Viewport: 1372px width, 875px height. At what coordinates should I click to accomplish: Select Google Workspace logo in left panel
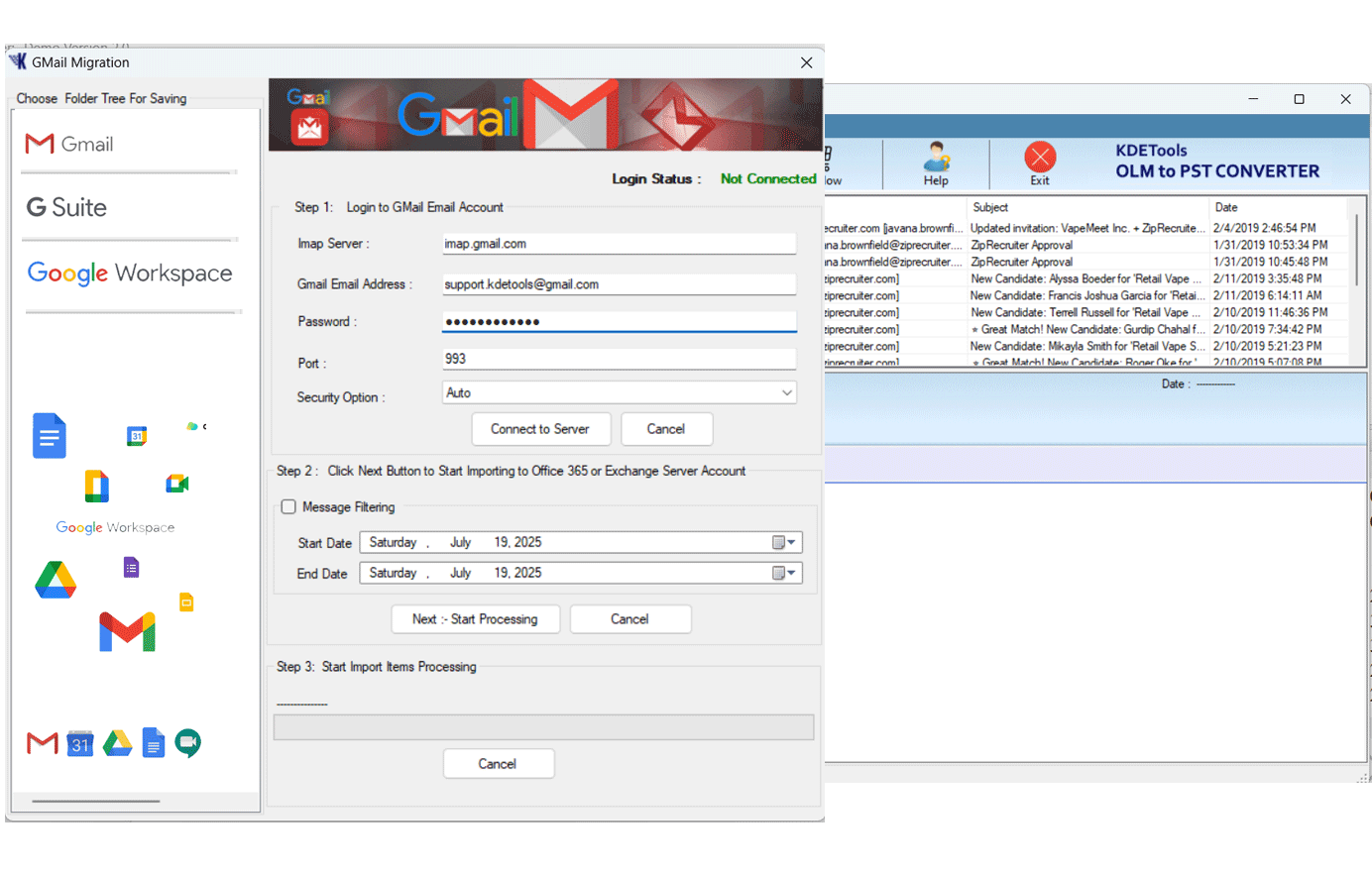(x=130, y=273)
